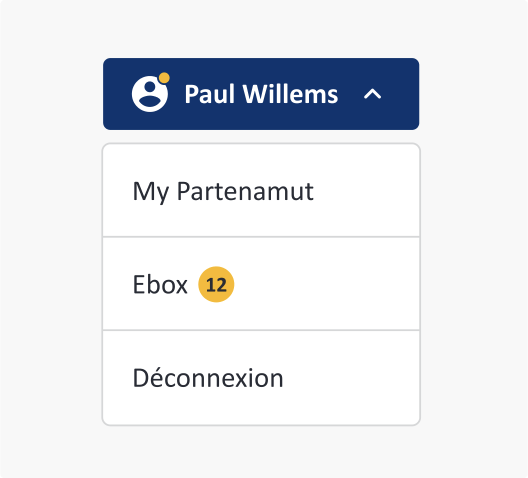Click the user avatar icon

click(x=150, y=94)
